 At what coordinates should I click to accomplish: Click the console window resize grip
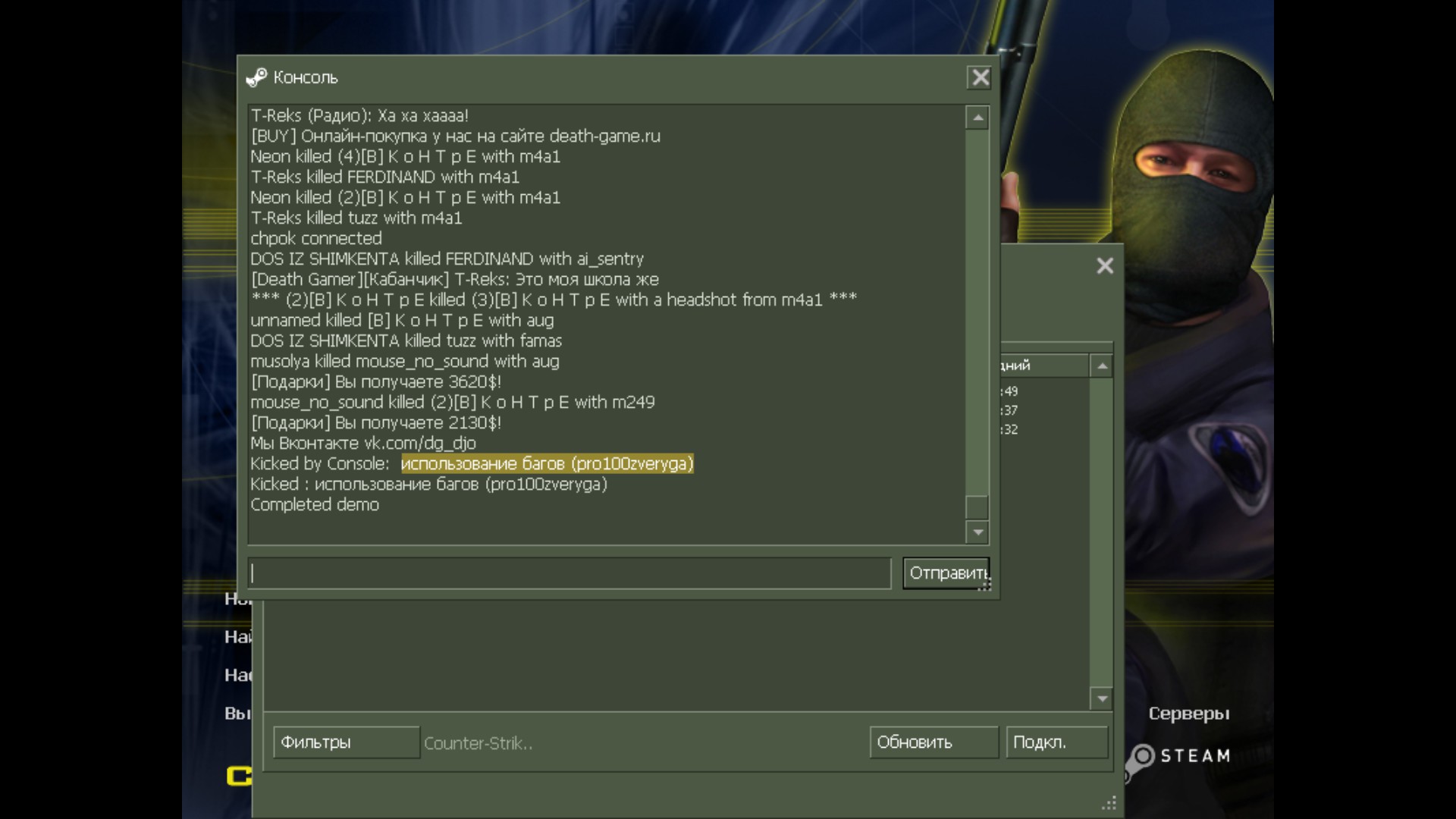click(x=985, y=585)
